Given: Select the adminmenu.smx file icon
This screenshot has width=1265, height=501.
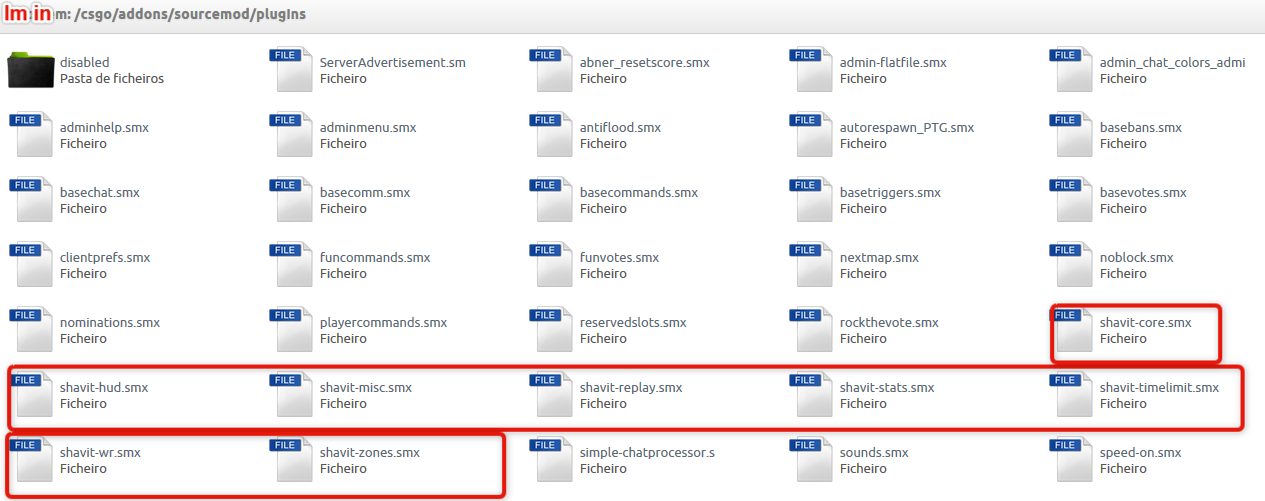Looking at the screenshot, I should (x=291, y=135).
